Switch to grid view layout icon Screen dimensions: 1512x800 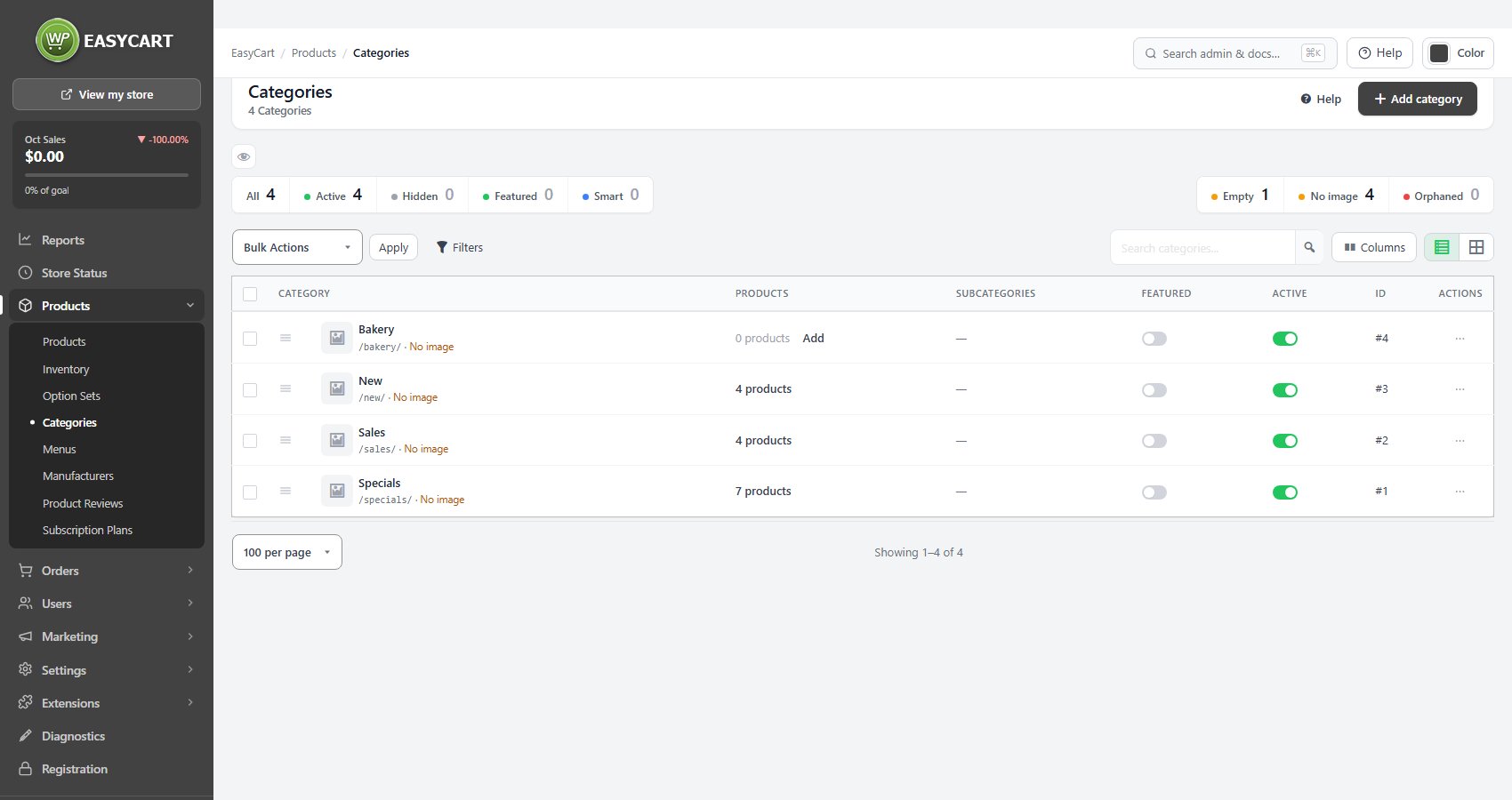(1476, 247)
